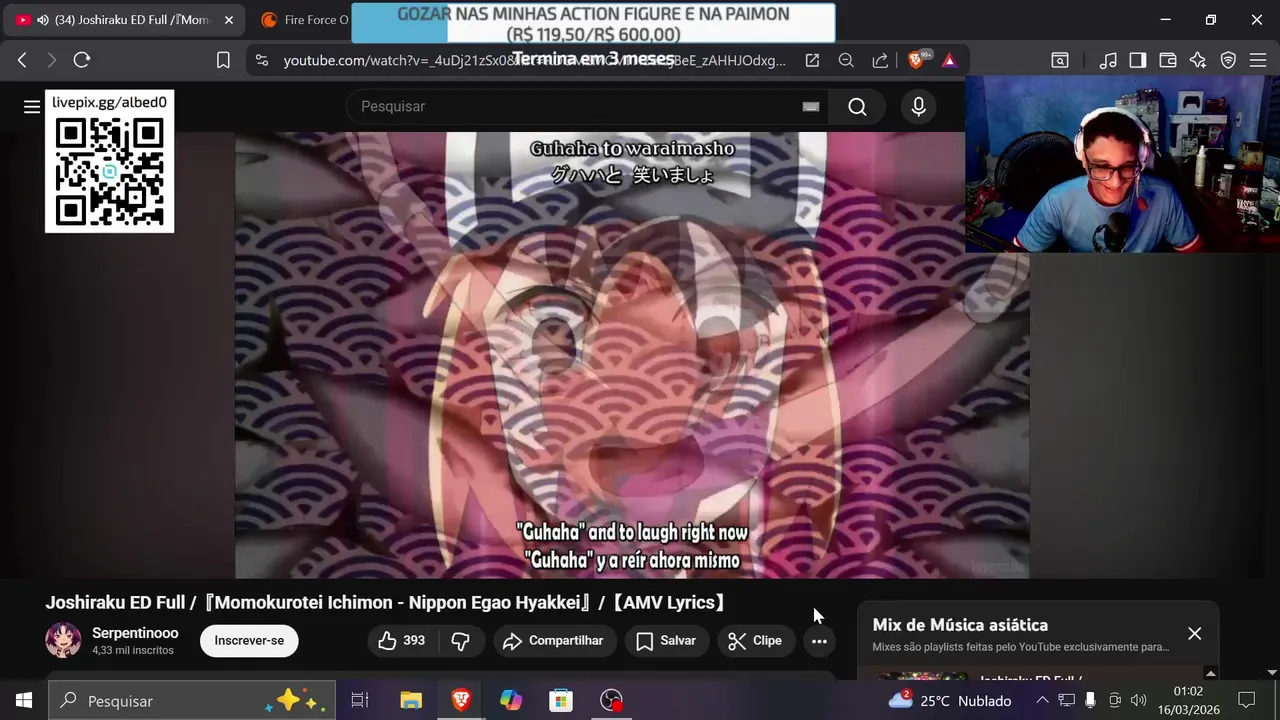
Task: Go back with the browser back arrow
Action: click(22, 60)
